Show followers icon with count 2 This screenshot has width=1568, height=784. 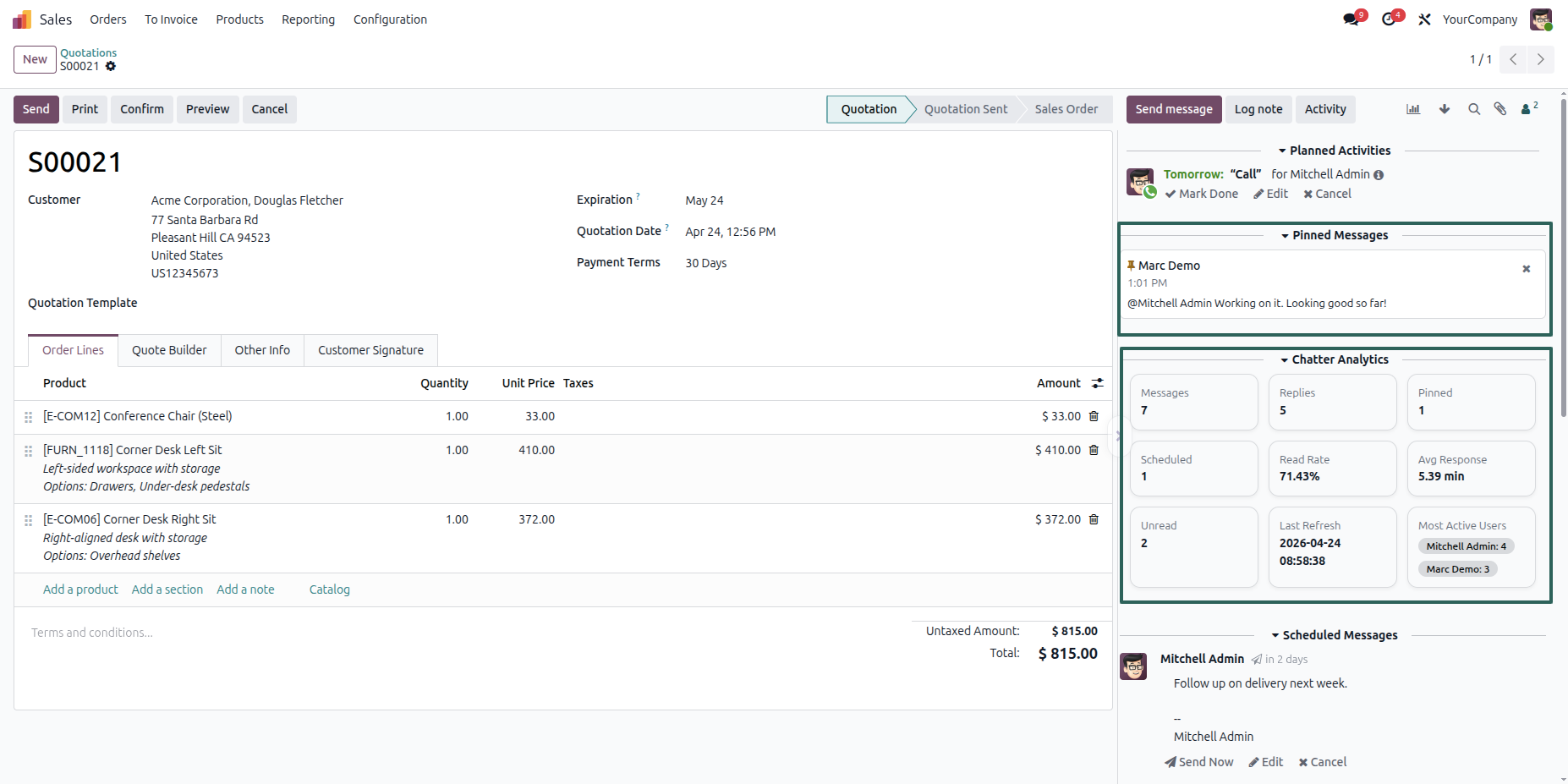point(1529,108)
